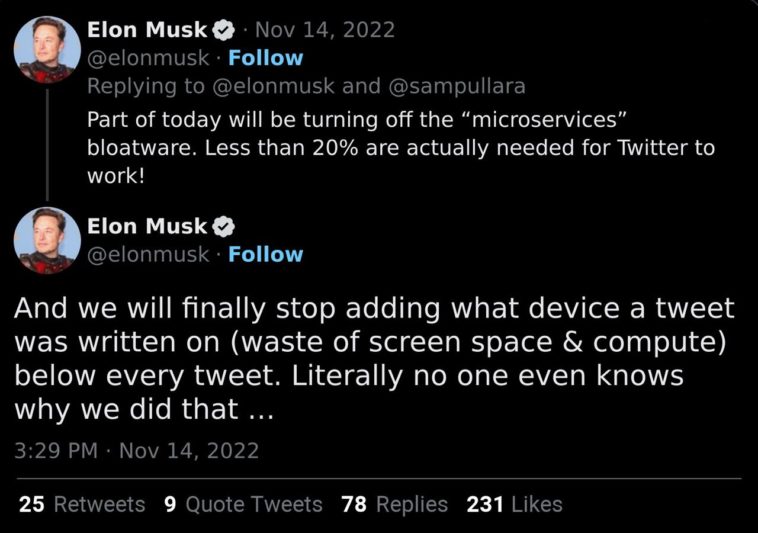Click the verified badge on the parent tweet
The width and height of the screenshot is (758, 533).
click(x=223, y=29)
